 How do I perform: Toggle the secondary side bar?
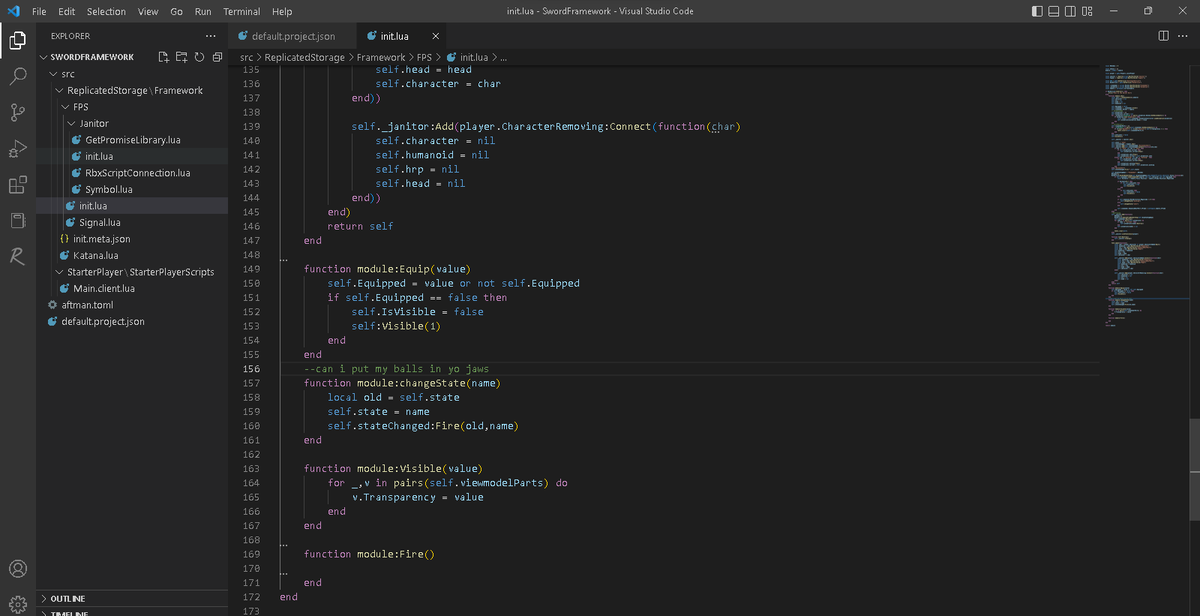coord(1070,11)
